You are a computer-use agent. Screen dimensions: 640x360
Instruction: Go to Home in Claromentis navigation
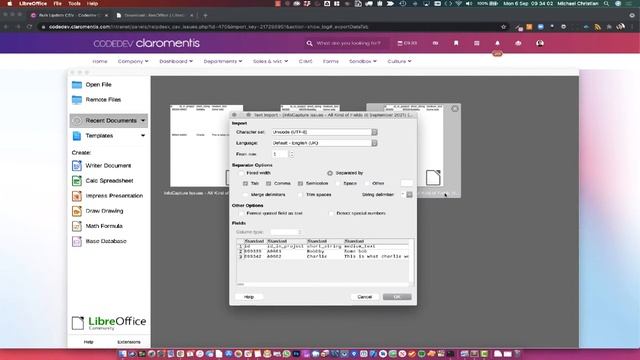coord(100,61)
